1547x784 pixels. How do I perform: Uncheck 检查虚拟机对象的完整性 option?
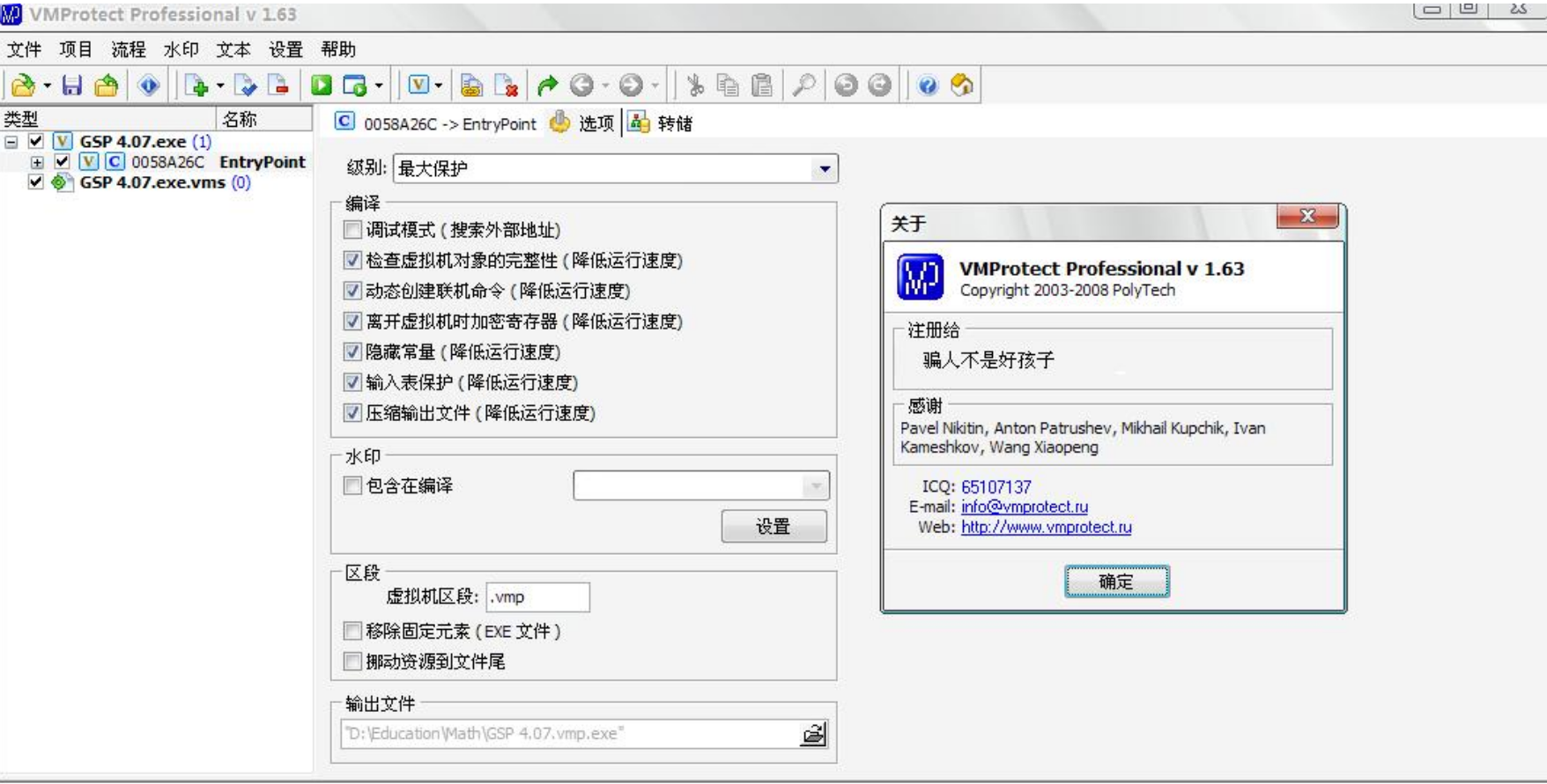point(352,261)
